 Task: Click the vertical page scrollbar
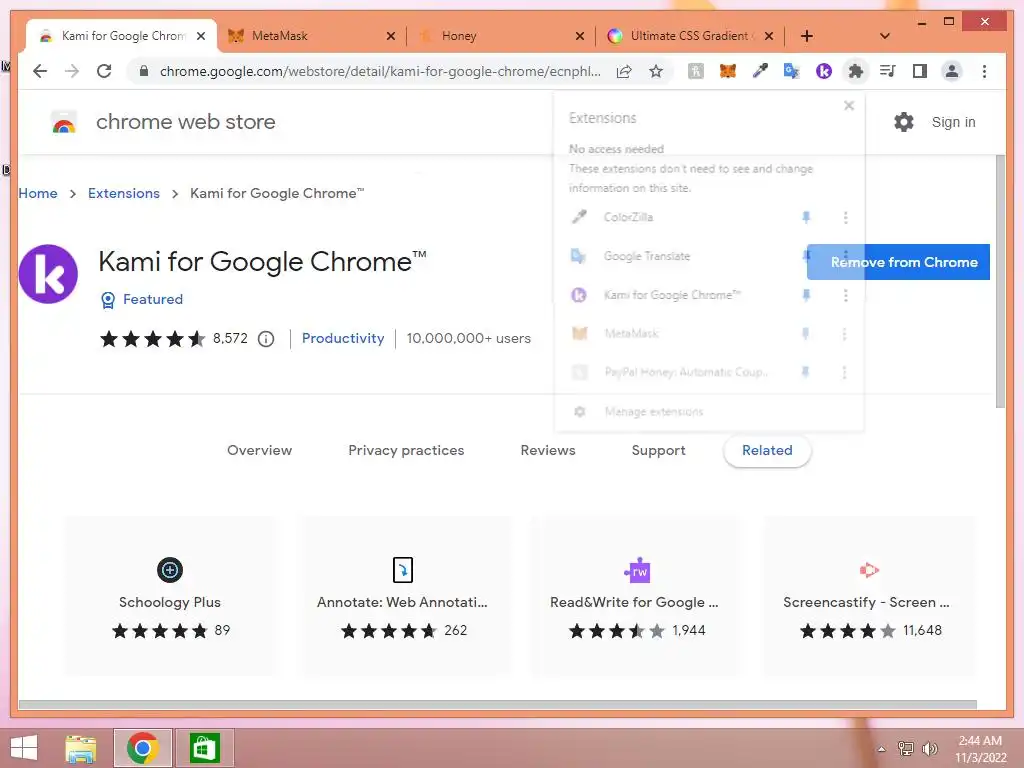coord(1000,281)
